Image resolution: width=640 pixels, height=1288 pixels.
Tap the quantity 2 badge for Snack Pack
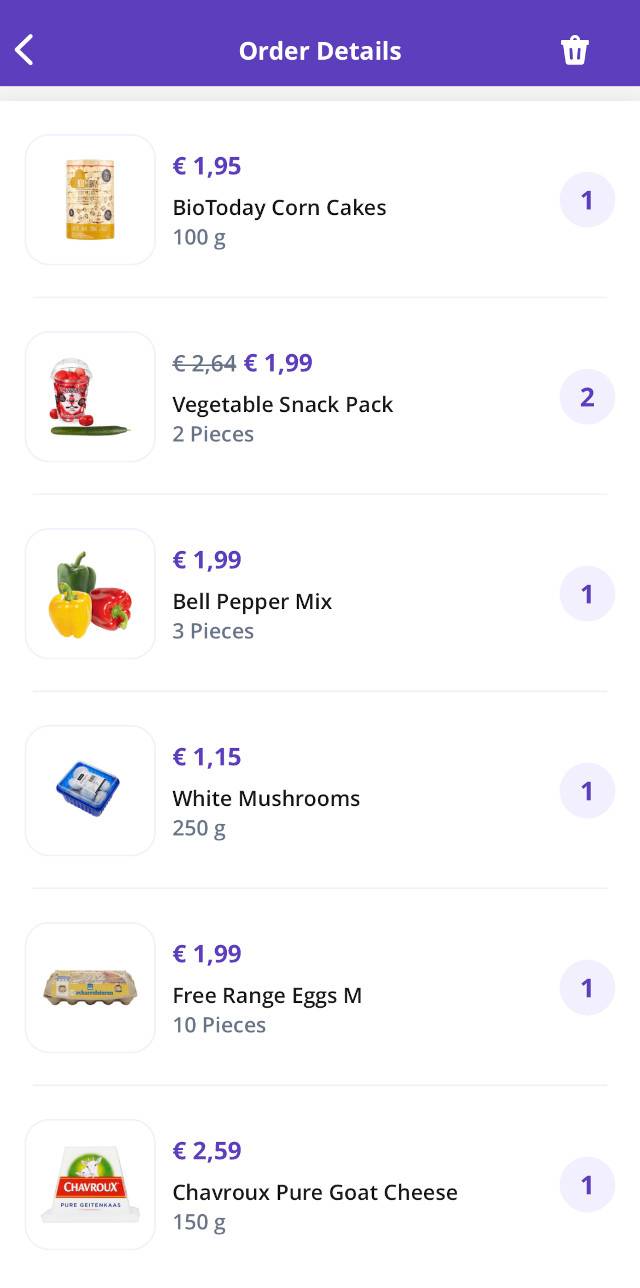[587, 397]
